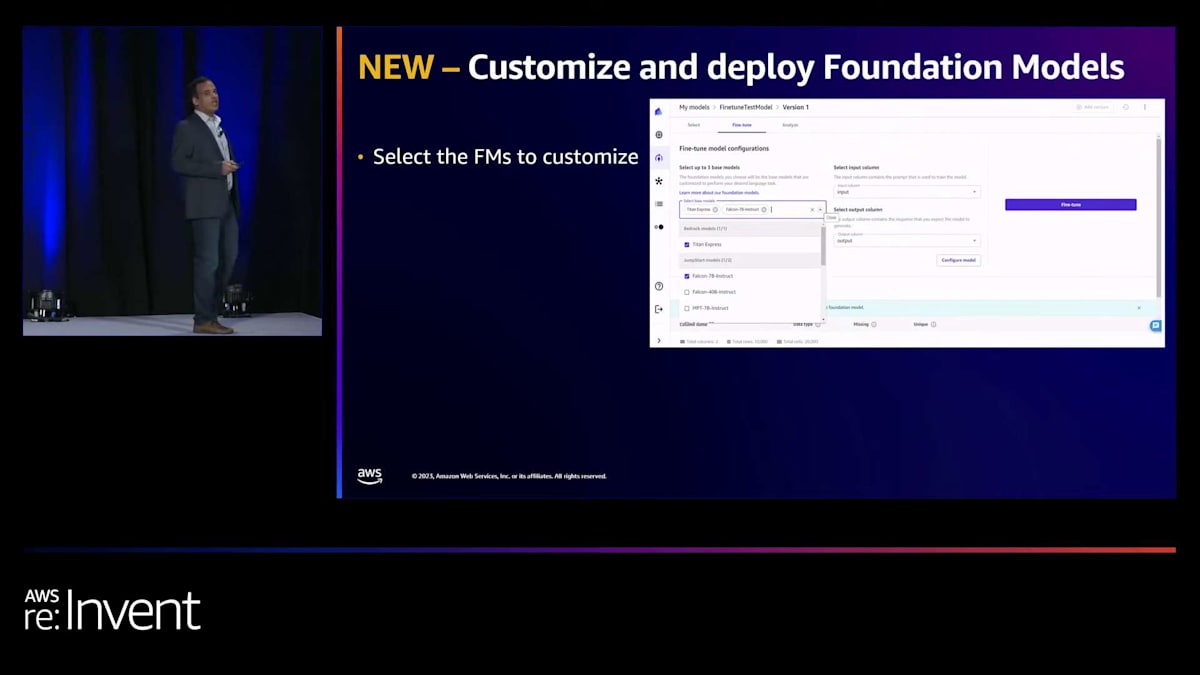Click the Add version button

click(1092, 107)
